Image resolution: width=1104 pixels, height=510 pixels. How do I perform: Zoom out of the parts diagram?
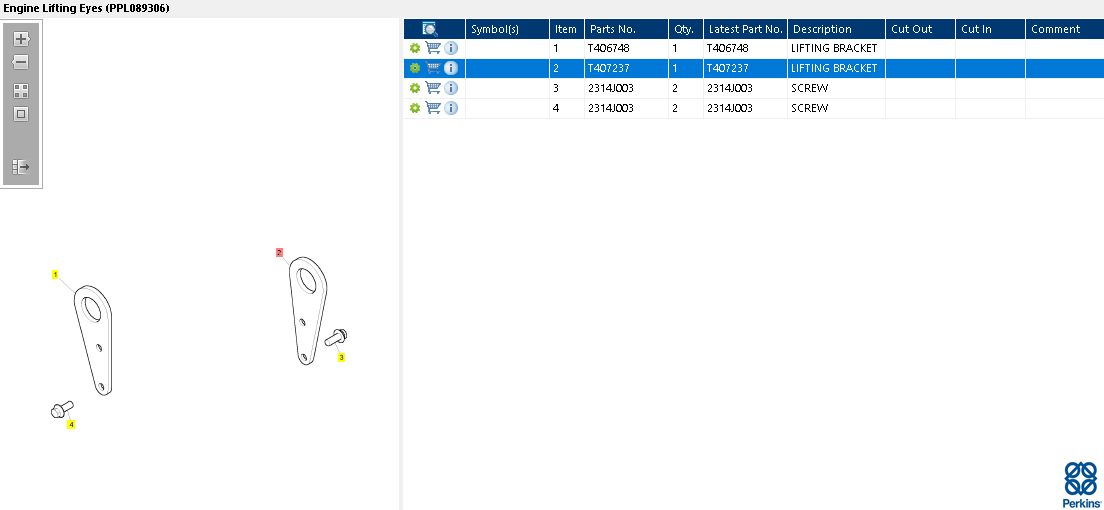21,62
